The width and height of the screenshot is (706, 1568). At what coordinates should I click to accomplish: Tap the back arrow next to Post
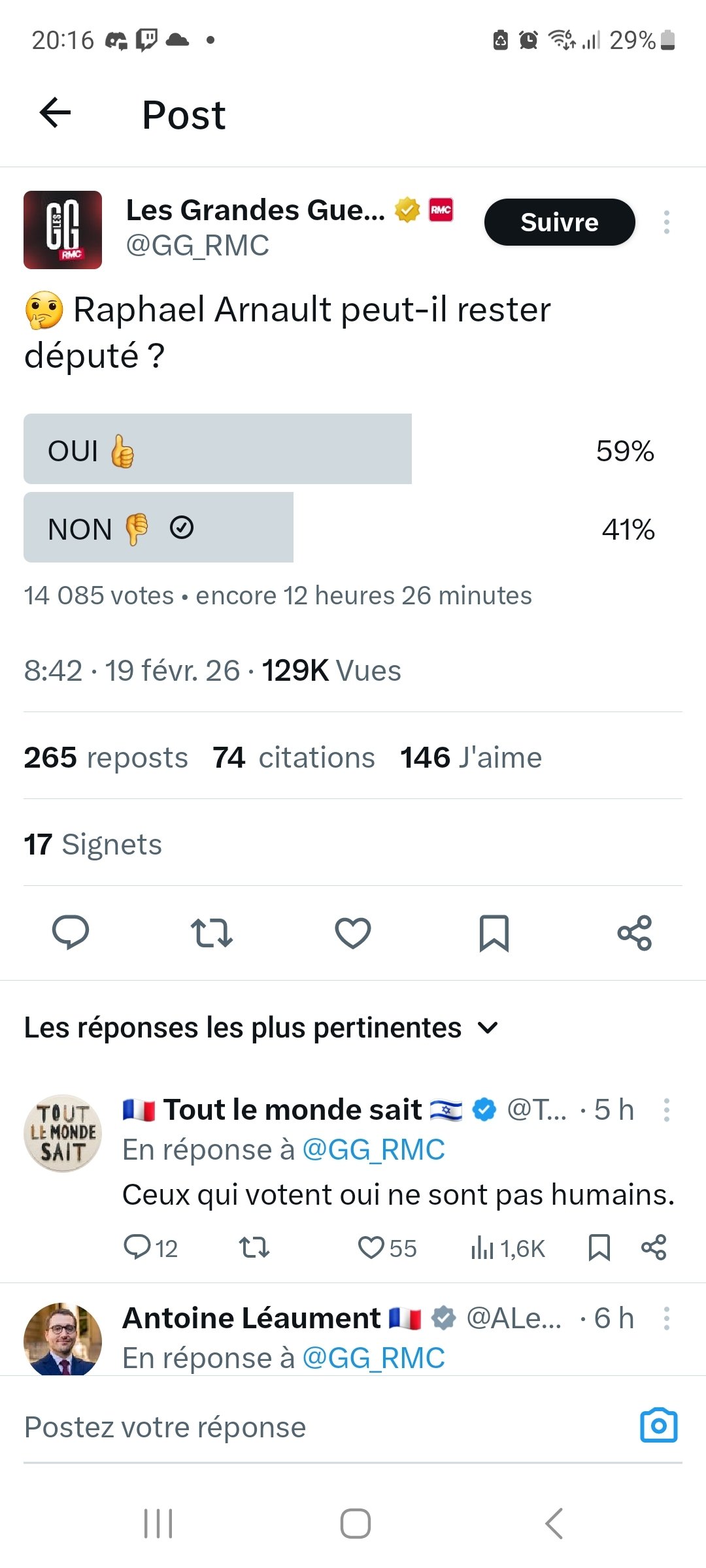56,113
